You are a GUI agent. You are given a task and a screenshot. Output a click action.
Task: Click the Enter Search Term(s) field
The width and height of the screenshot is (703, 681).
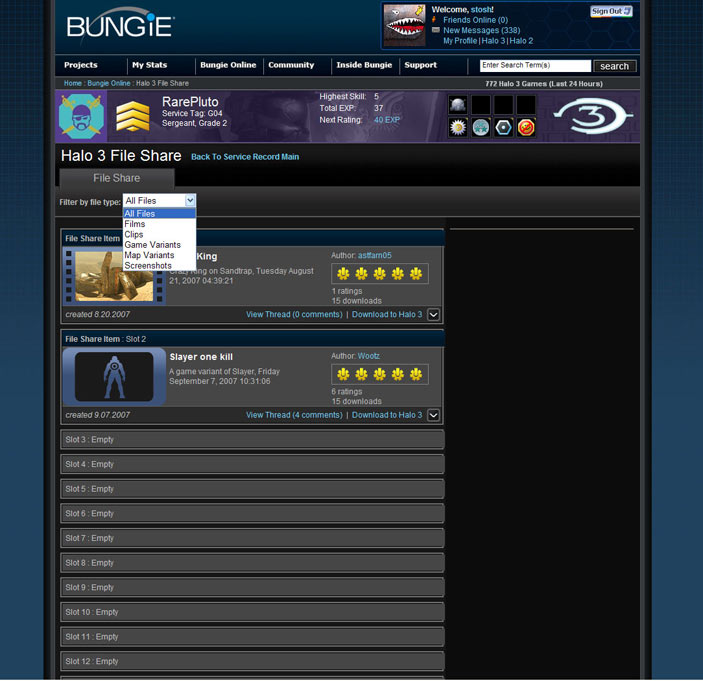click(x=535, y=65)
